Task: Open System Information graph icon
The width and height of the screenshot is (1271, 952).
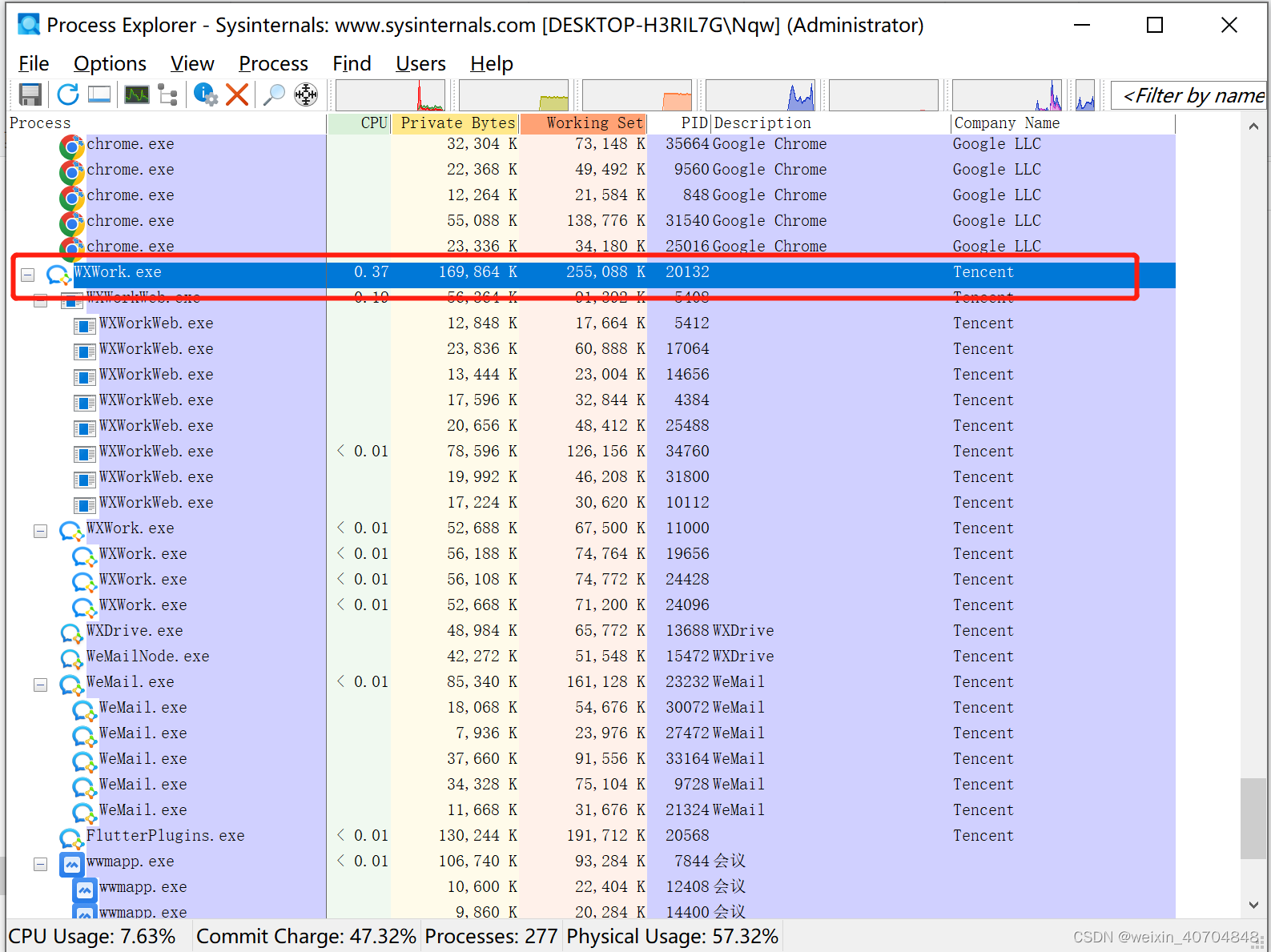Action: coord(137,94)
